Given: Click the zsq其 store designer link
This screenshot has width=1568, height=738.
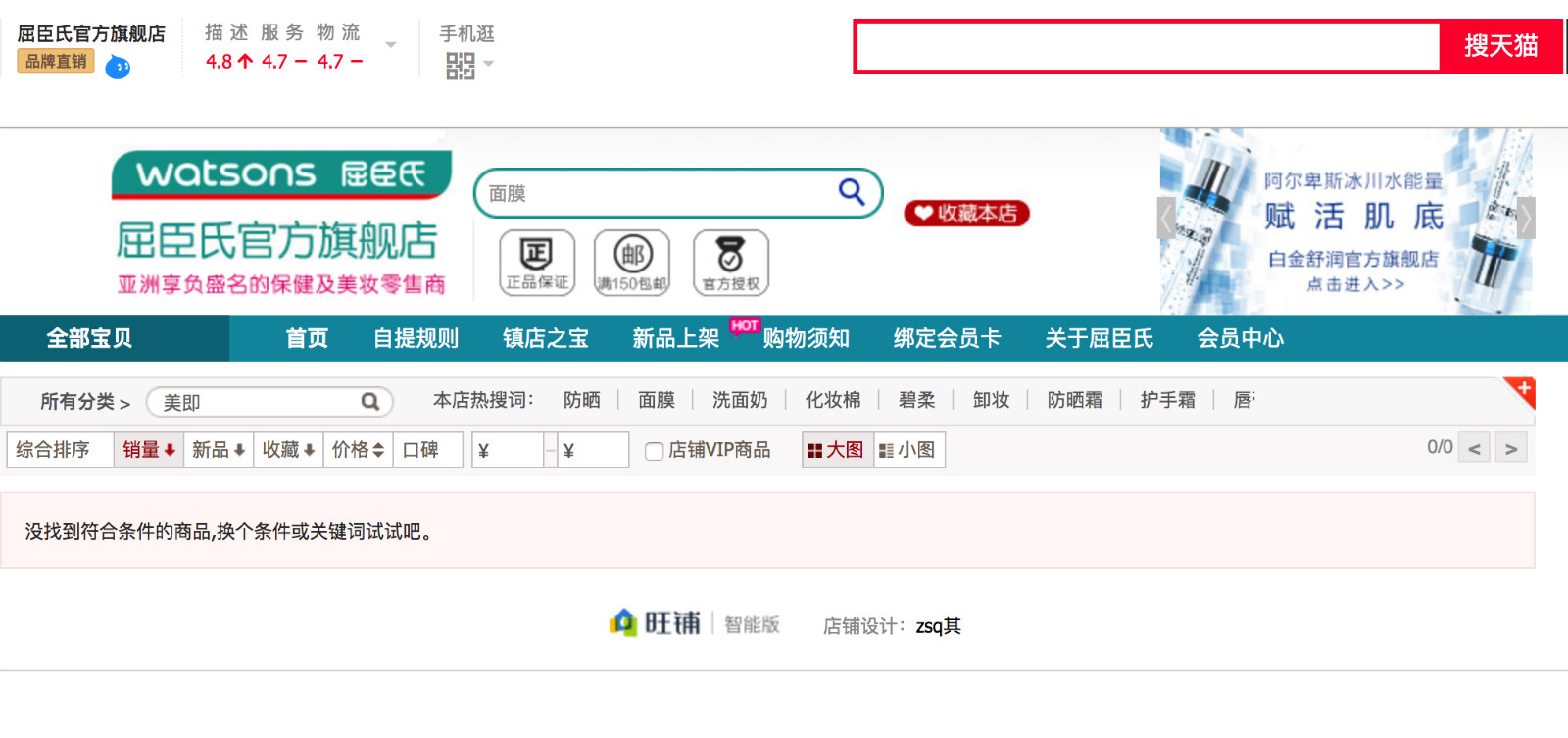Looking at the screenshot, I should pyautogui.click(x=939, y=626).
